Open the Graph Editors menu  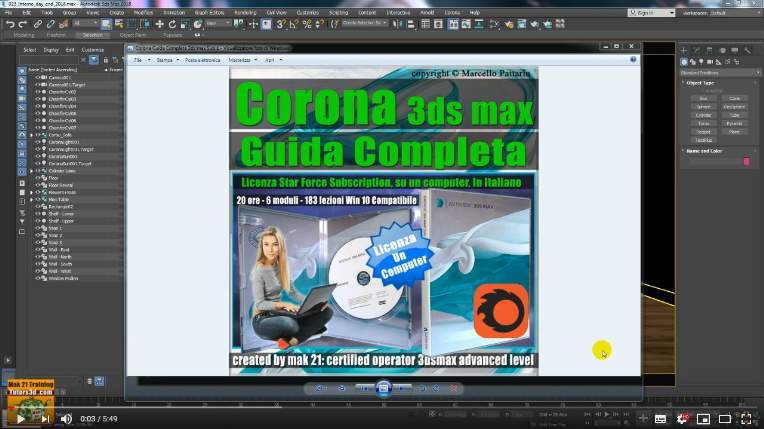point(210,13)
